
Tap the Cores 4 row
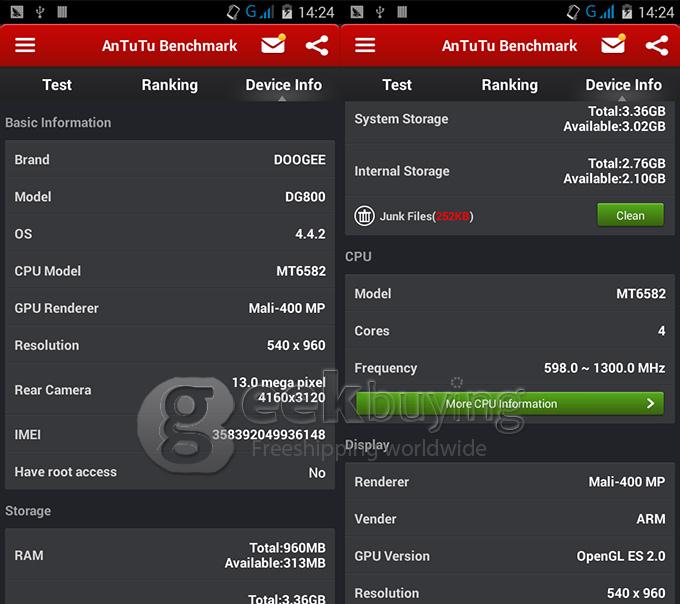pos(510,331)
